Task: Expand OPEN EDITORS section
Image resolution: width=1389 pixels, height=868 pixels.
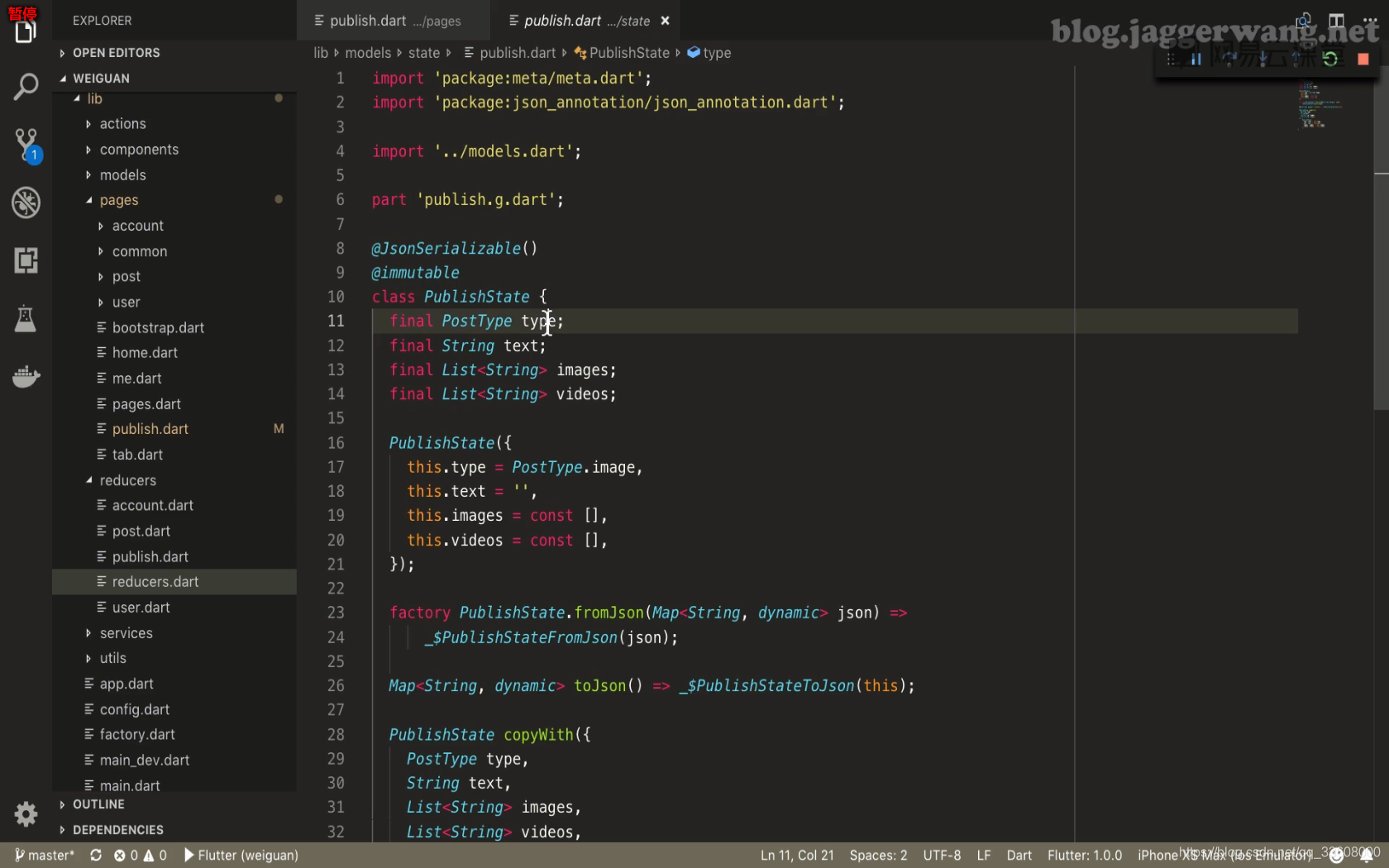Action: (x=174, y=53)
